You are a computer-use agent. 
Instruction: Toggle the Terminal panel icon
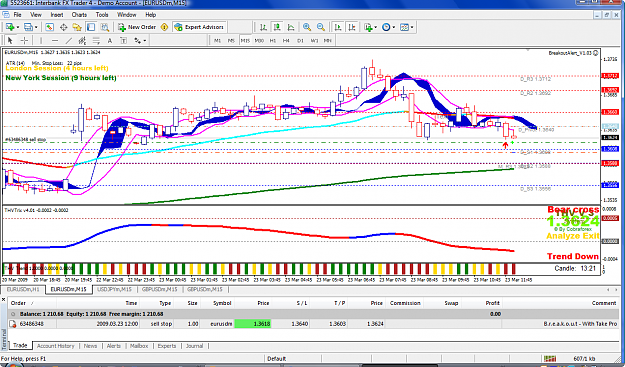[91, 27]
